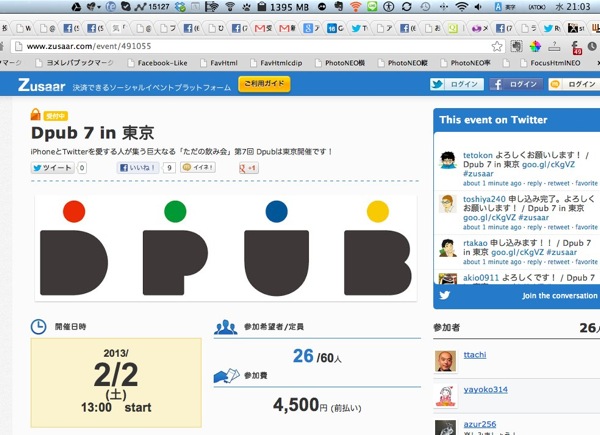Click the menu bar clock 水 21:03
Viewport: 600px width, 435px height.
(x=572, y=7)
